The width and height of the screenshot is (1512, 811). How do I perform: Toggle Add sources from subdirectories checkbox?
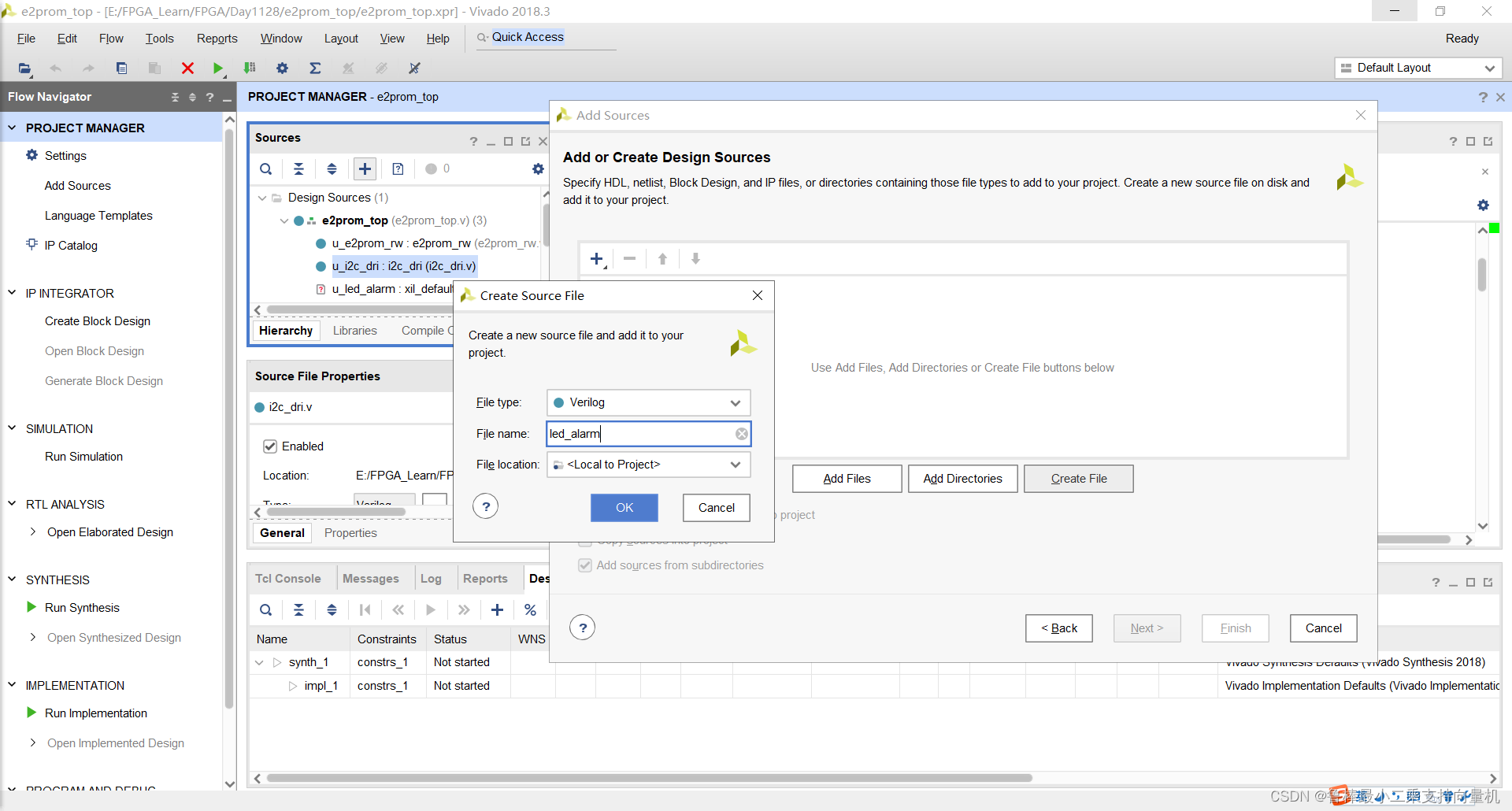pos(585,565)
